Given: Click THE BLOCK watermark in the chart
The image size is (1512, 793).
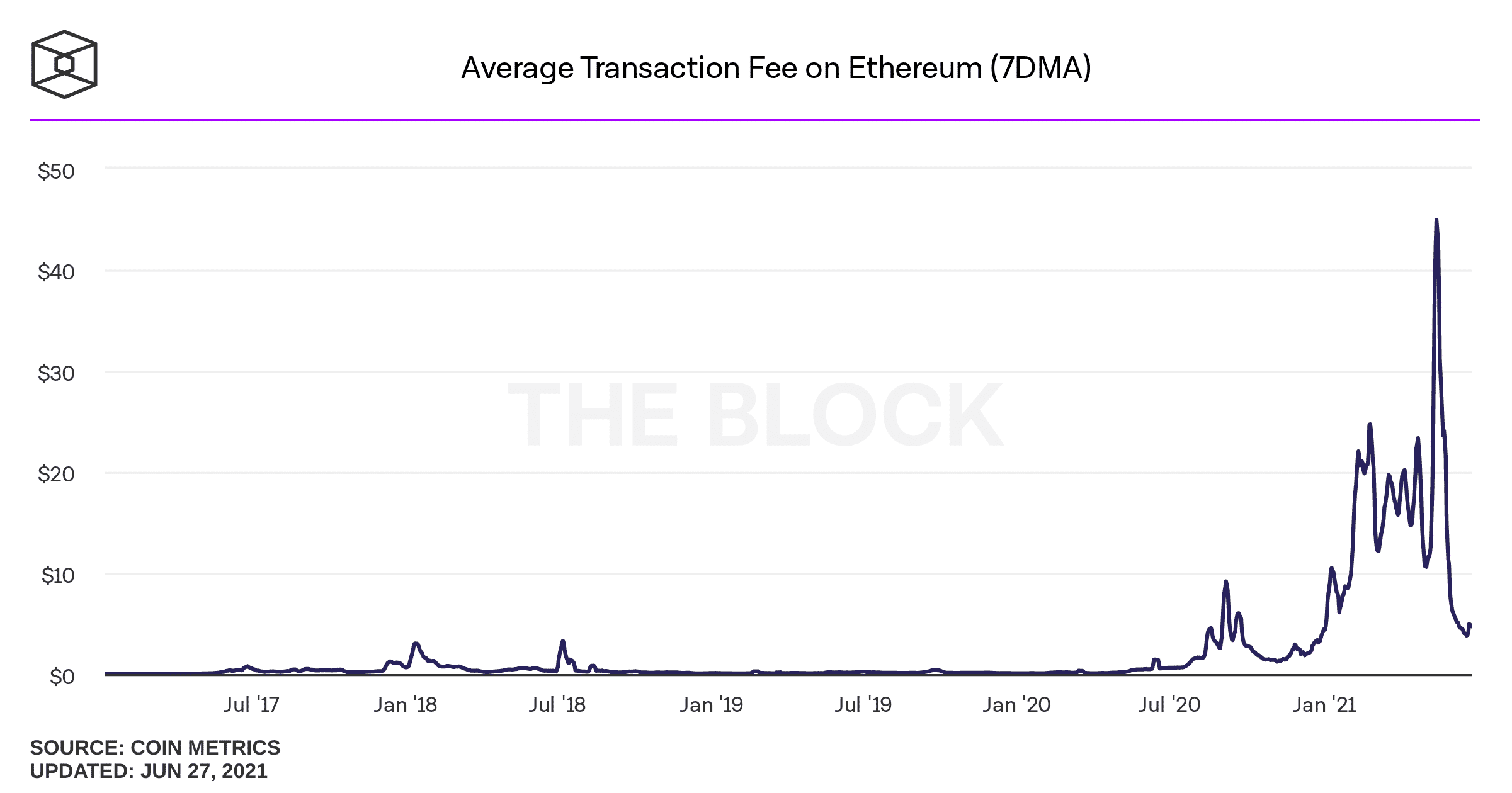Looking at the screenshot, I should (755, 415).
